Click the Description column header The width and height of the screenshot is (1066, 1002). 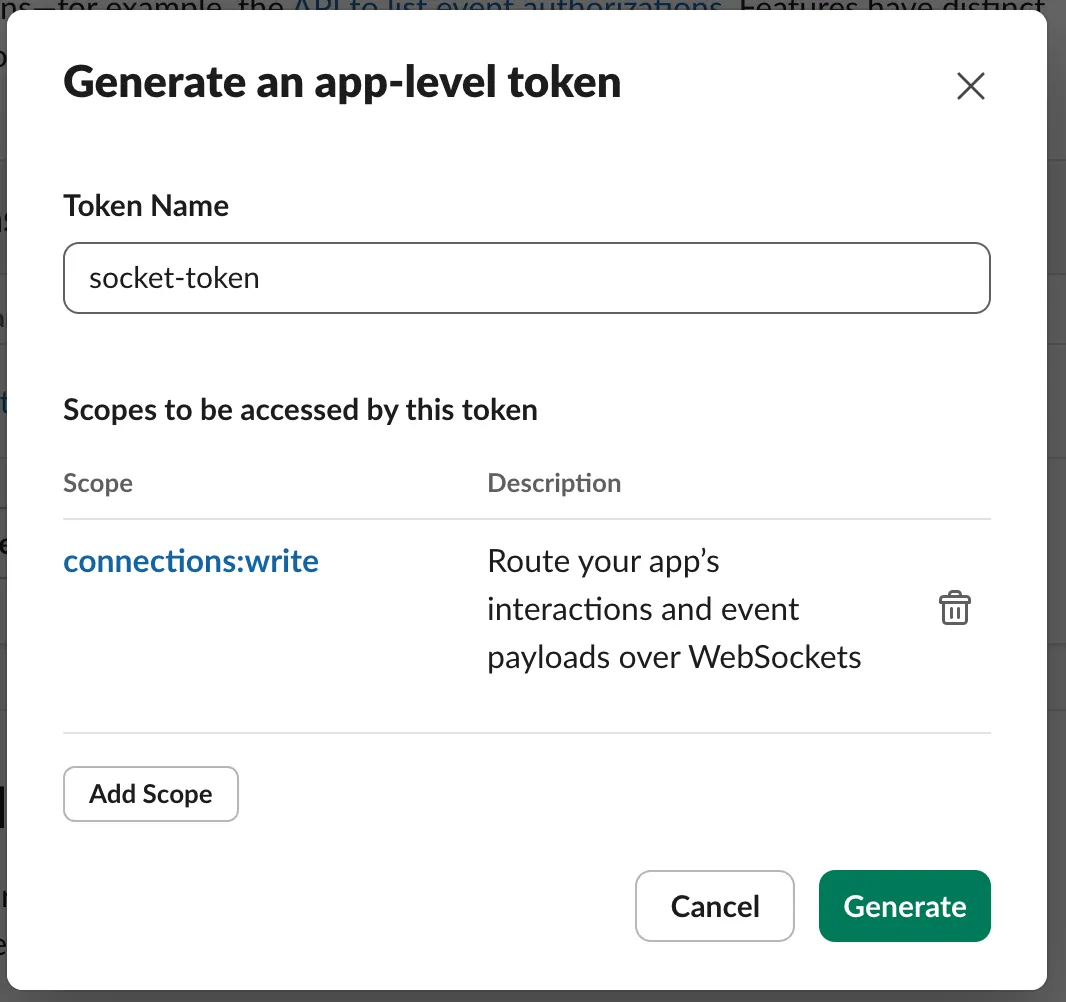[554, 484]
